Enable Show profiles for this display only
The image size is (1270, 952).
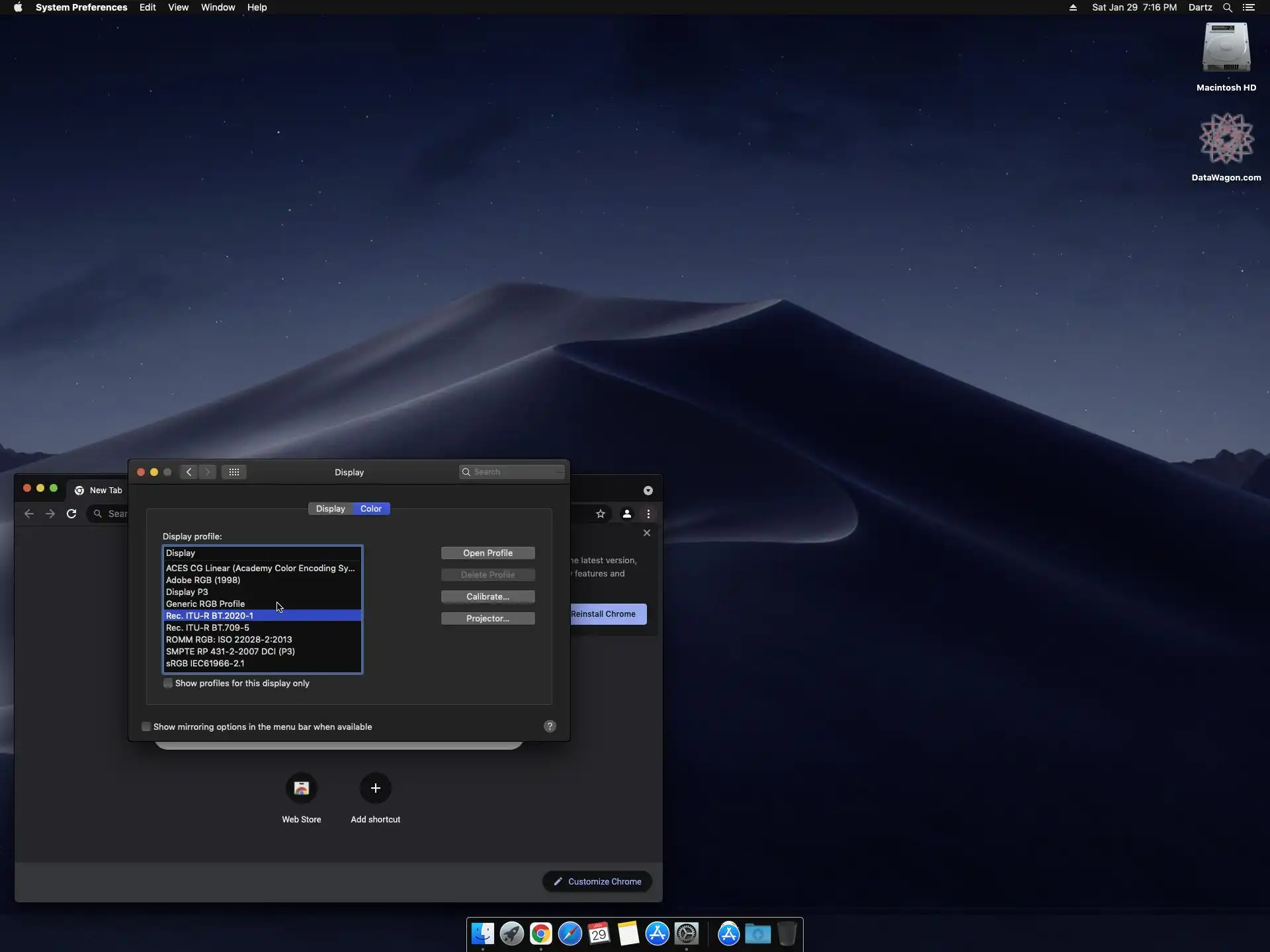click(x=168, y=684)
